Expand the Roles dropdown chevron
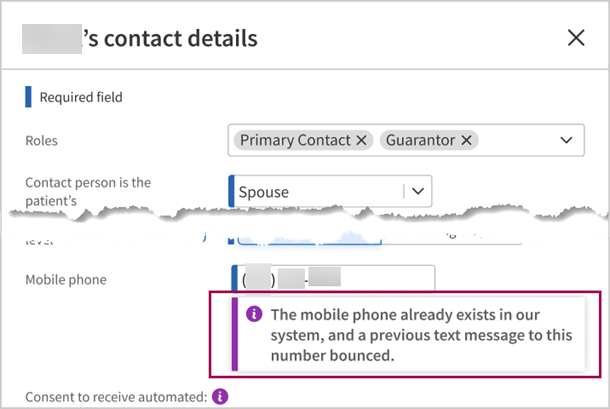This screenshot has height=409, width=610. click(567, 140)
